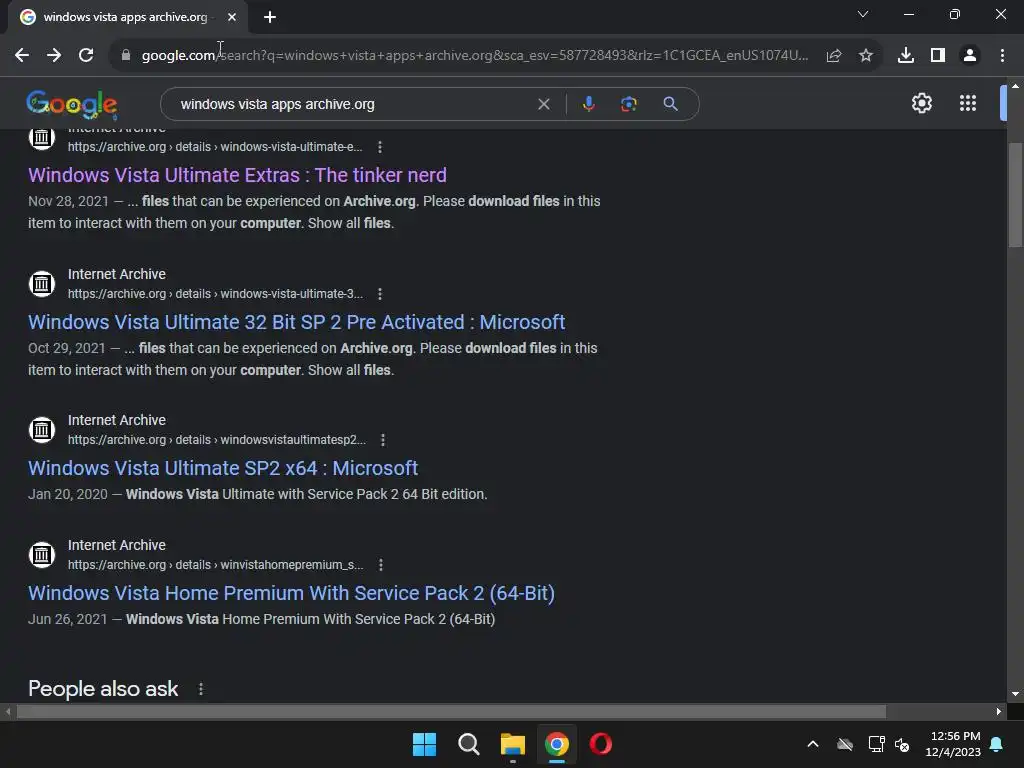Open People also ask options menu
Viewport: 1024px width, 768px height.
click(201, 689)
